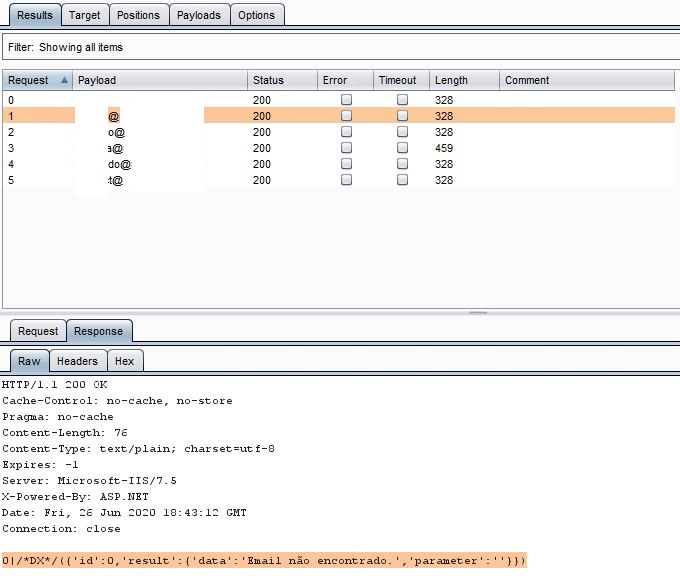Image resolution: width=680 pixels, height=588 pixels.
Task: Click the 'Connection: close' header line
Action: 61,529
